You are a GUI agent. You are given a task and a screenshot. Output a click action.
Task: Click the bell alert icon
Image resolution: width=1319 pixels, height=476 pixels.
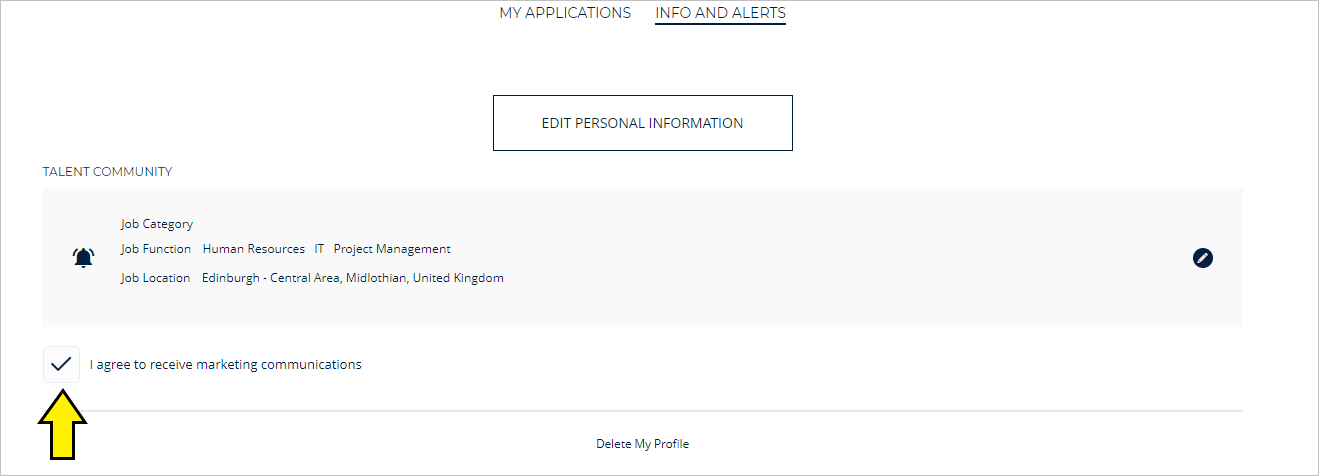(x=83, y=258)
